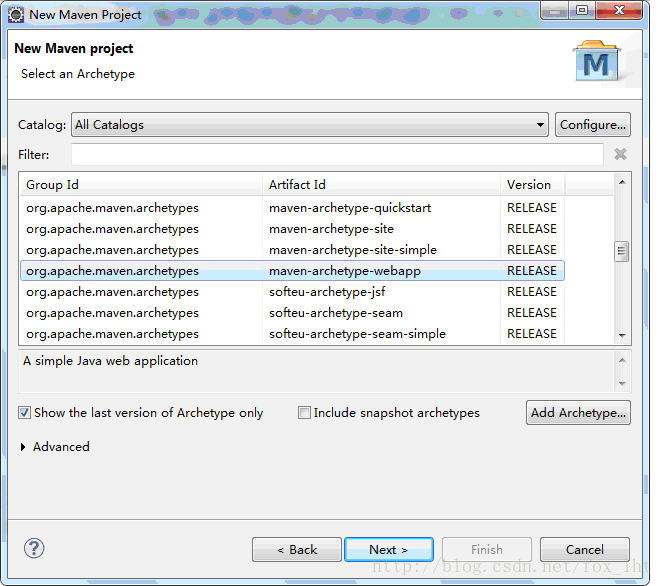Select the maven-archetype-site row

coord(292,229)
